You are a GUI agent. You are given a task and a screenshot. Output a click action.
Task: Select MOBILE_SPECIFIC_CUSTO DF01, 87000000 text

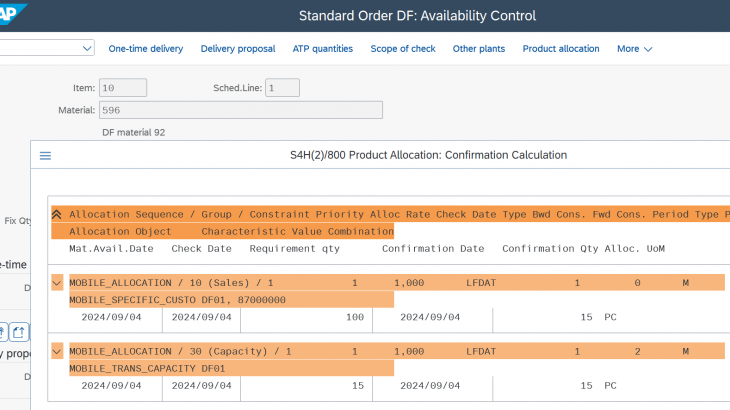pos(177,300)
